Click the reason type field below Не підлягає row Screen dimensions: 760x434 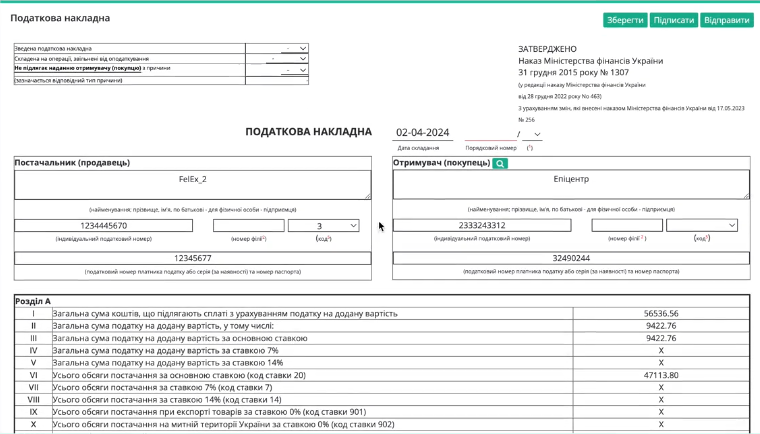277,80
